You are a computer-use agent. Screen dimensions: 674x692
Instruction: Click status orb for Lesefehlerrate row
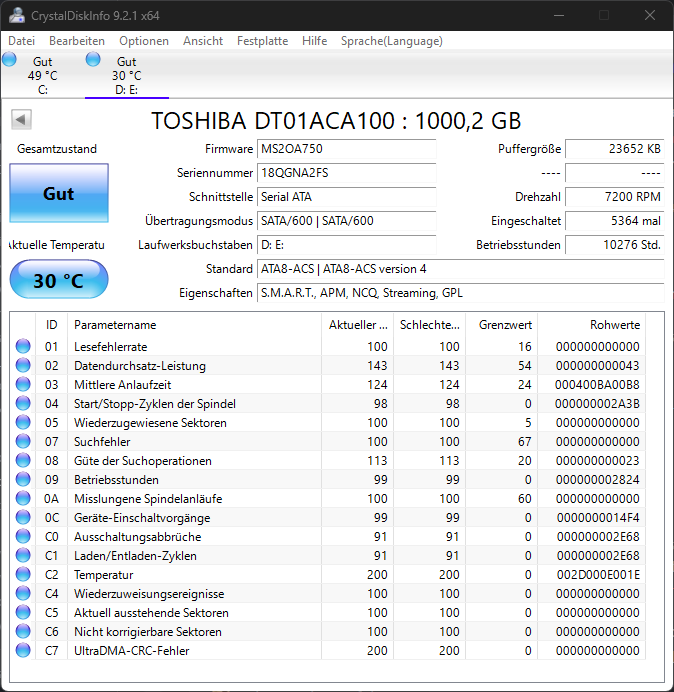coord(23,346)
